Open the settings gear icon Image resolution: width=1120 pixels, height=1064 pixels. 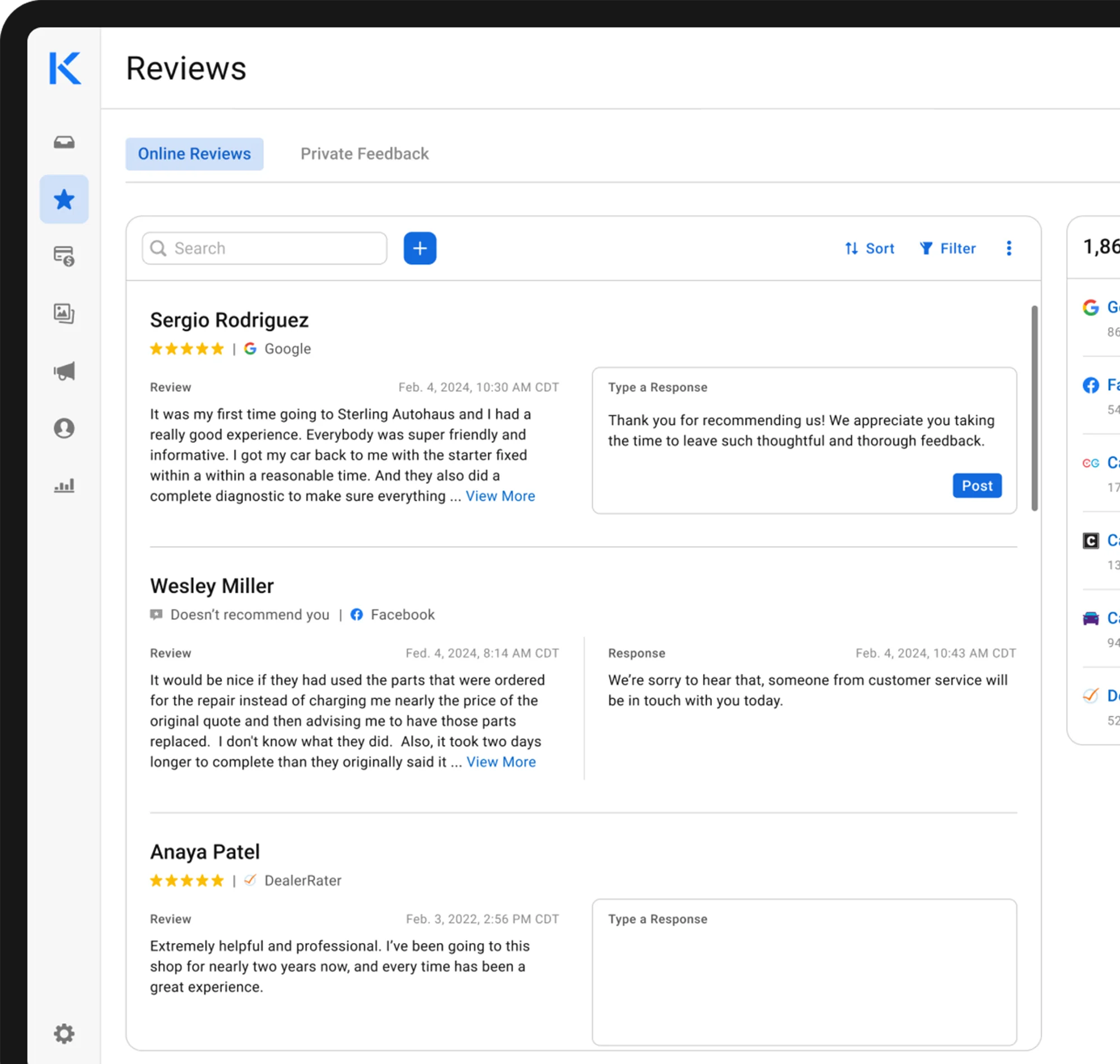pos(64,1033)
